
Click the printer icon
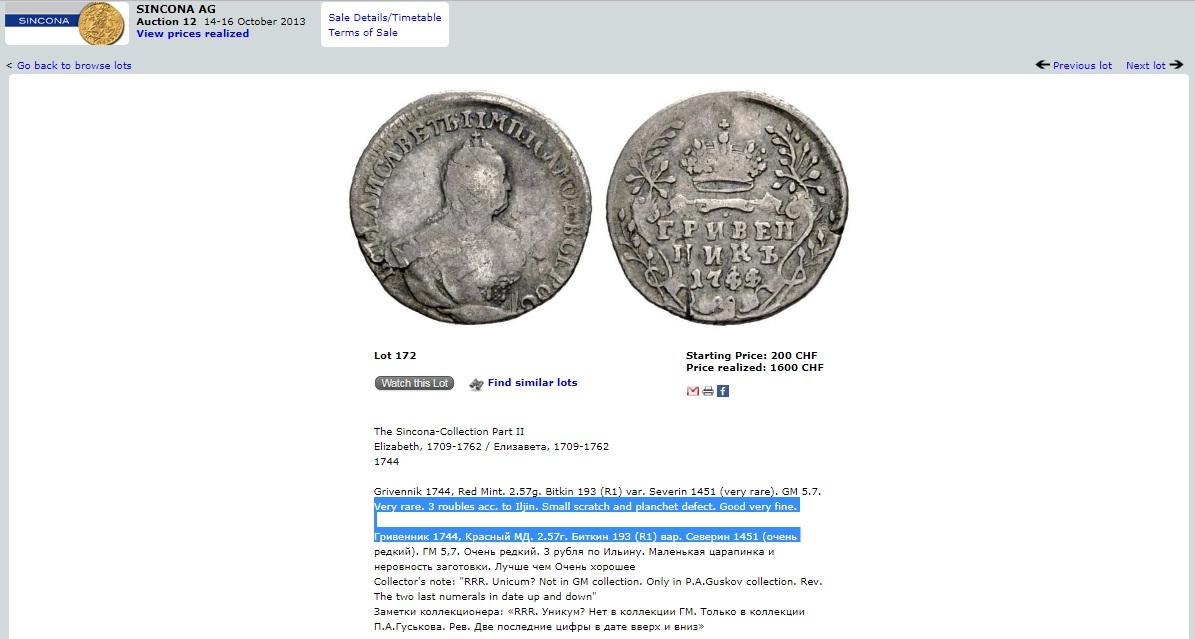click(708, 391)
